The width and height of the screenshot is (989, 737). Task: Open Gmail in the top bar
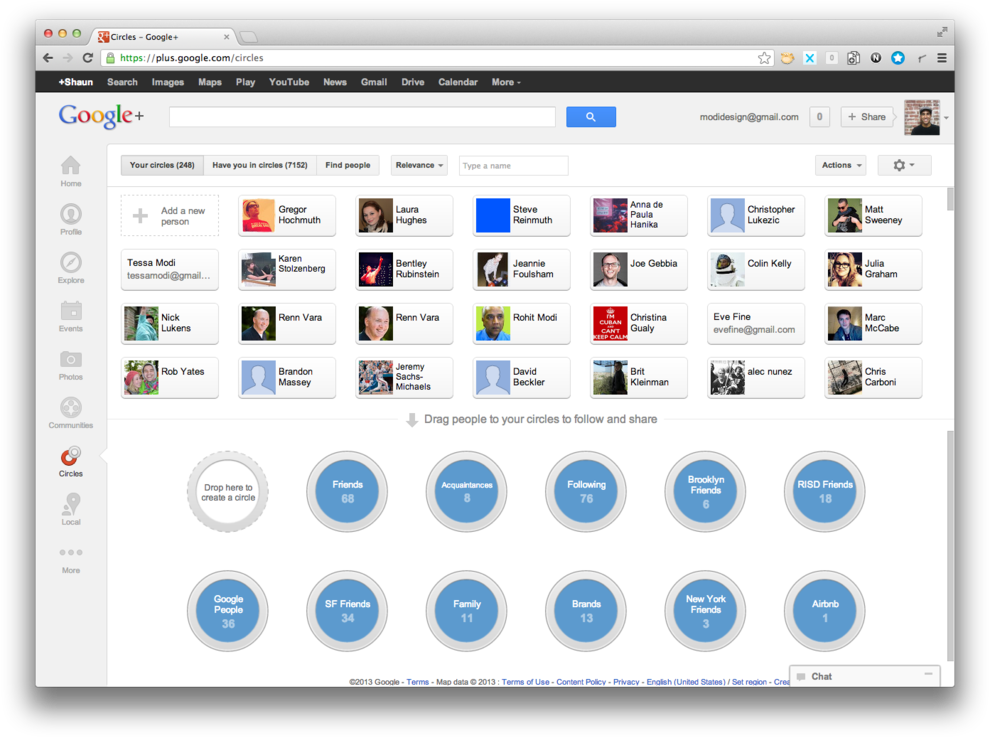pyautogui.click(x=373, y=82)
